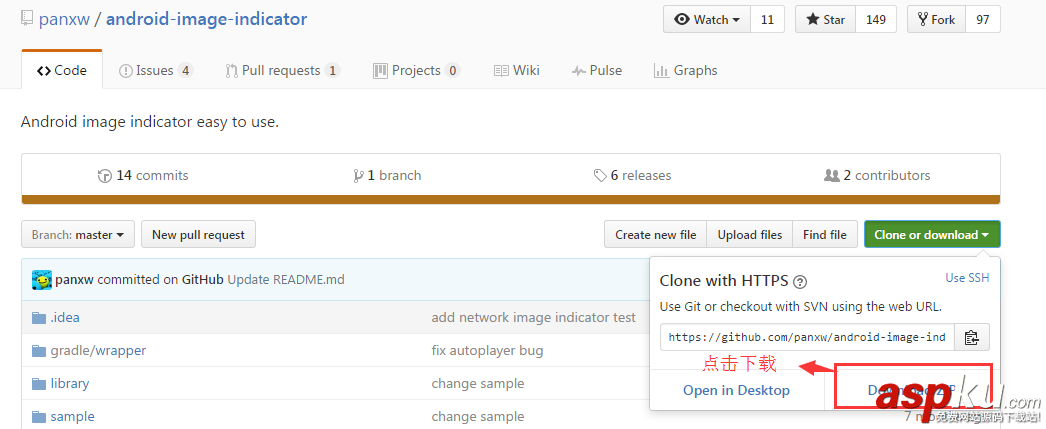Open the Watch dropdown
The image size is (1046, 429).
point(708,20)
